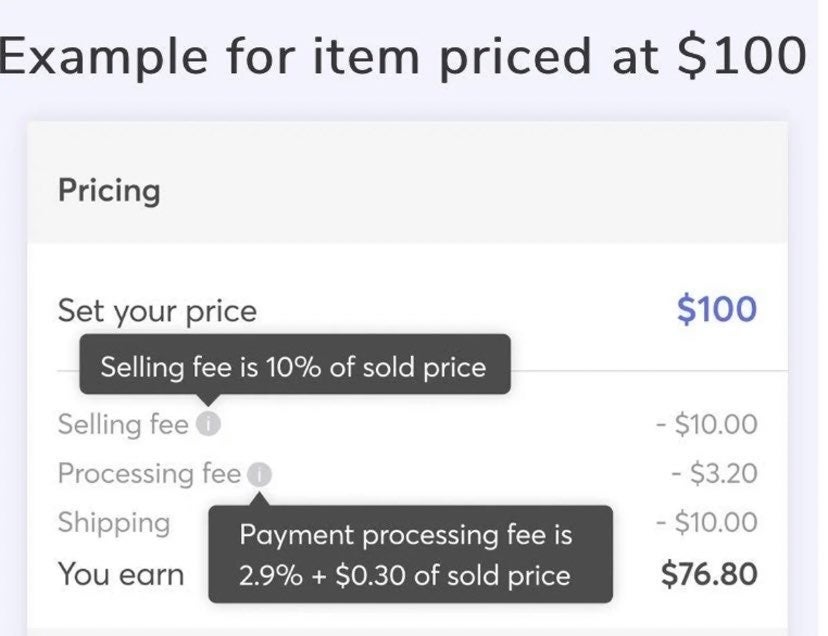Click the Processing fee info icon
The height and width of the screenshot is (636, 828).
(260, 474)
